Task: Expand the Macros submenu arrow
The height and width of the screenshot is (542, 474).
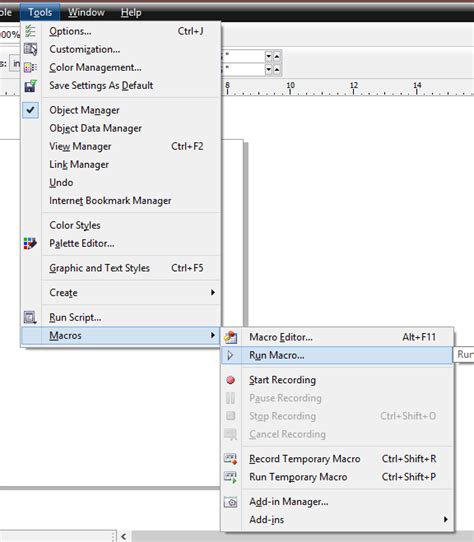Action: [x=213, y=335]
